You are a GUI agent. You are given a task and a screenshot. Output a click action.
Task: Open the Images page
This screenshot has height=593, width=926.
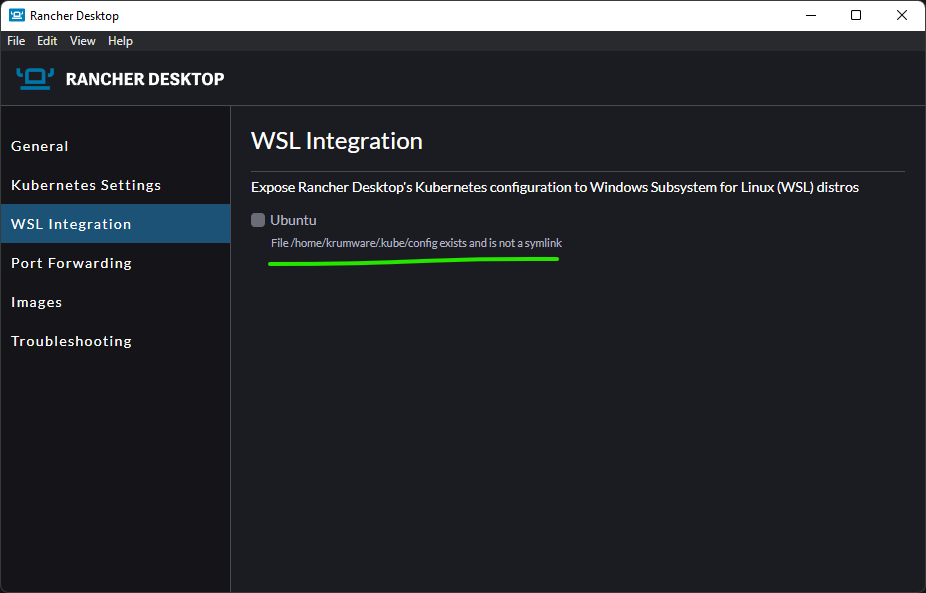pos(36,302)
